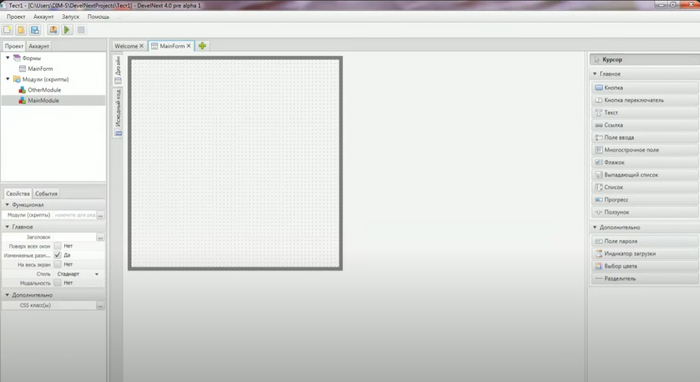
Task: Switch to the События tab
Action: pos(46,194)
